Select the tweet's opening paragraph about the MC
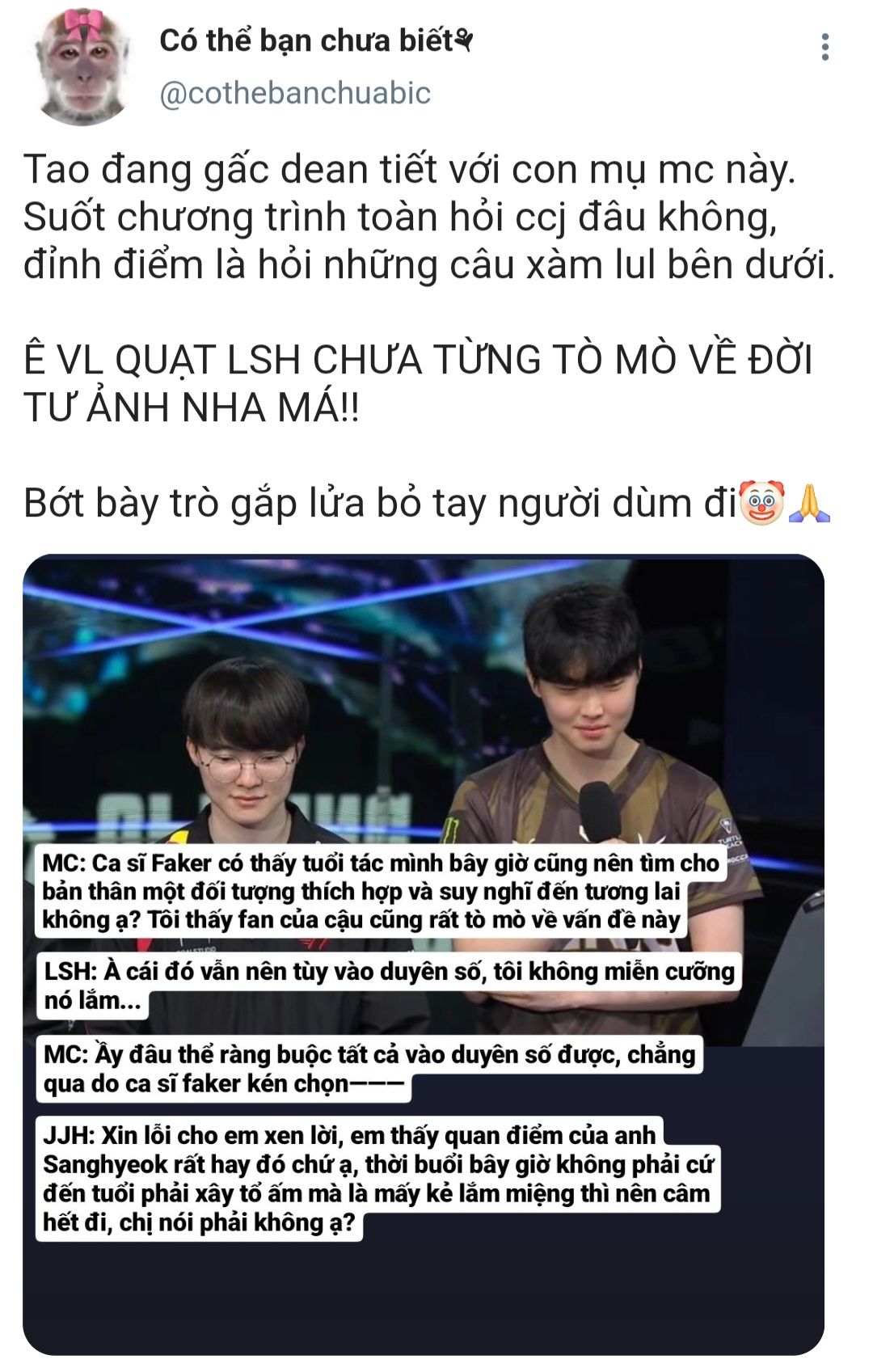Screen dimensions: 873x1372 (x=429, y=217)
